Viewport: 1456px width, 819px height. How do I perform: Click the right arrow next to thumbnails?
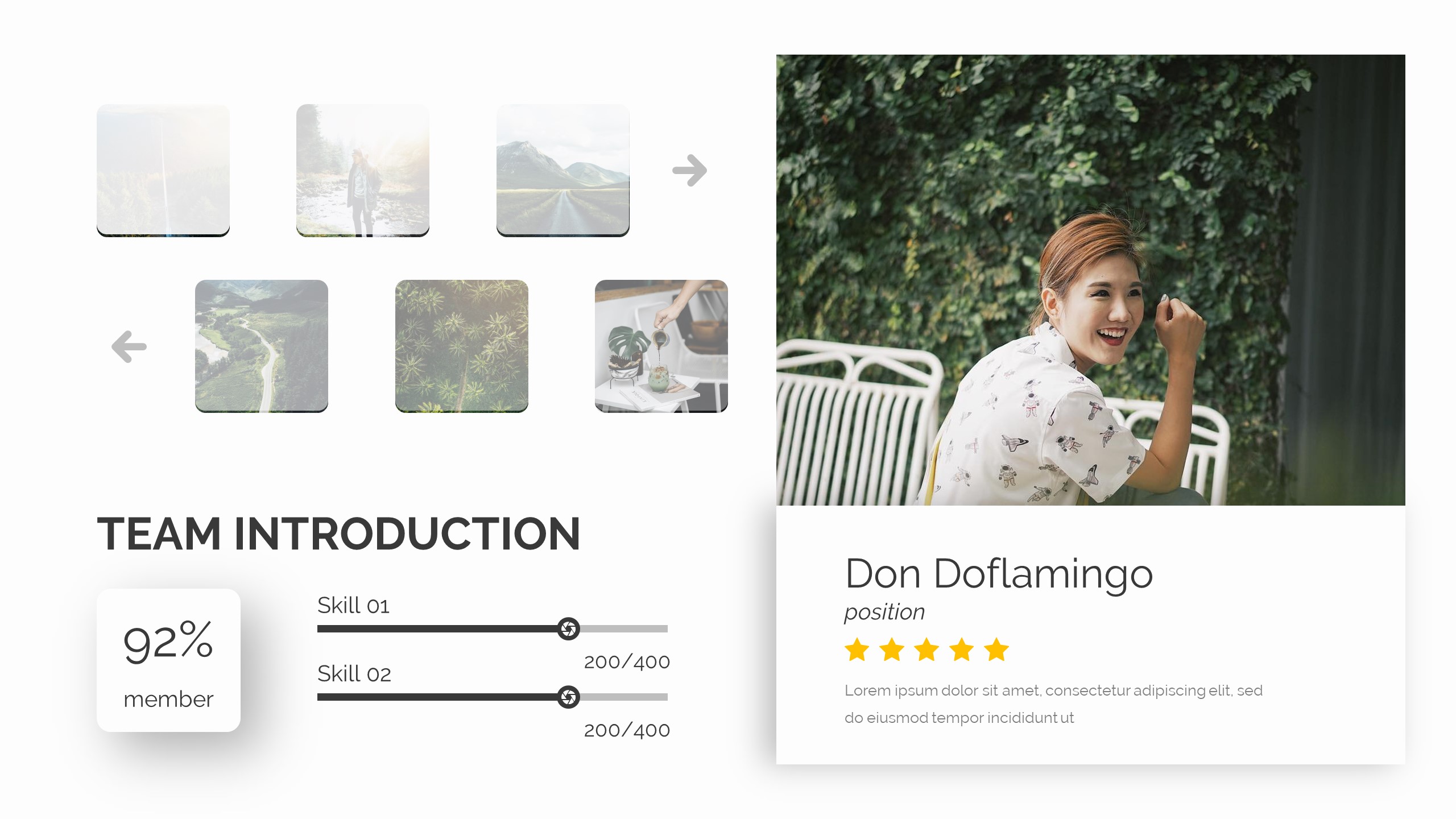(689, 170)
